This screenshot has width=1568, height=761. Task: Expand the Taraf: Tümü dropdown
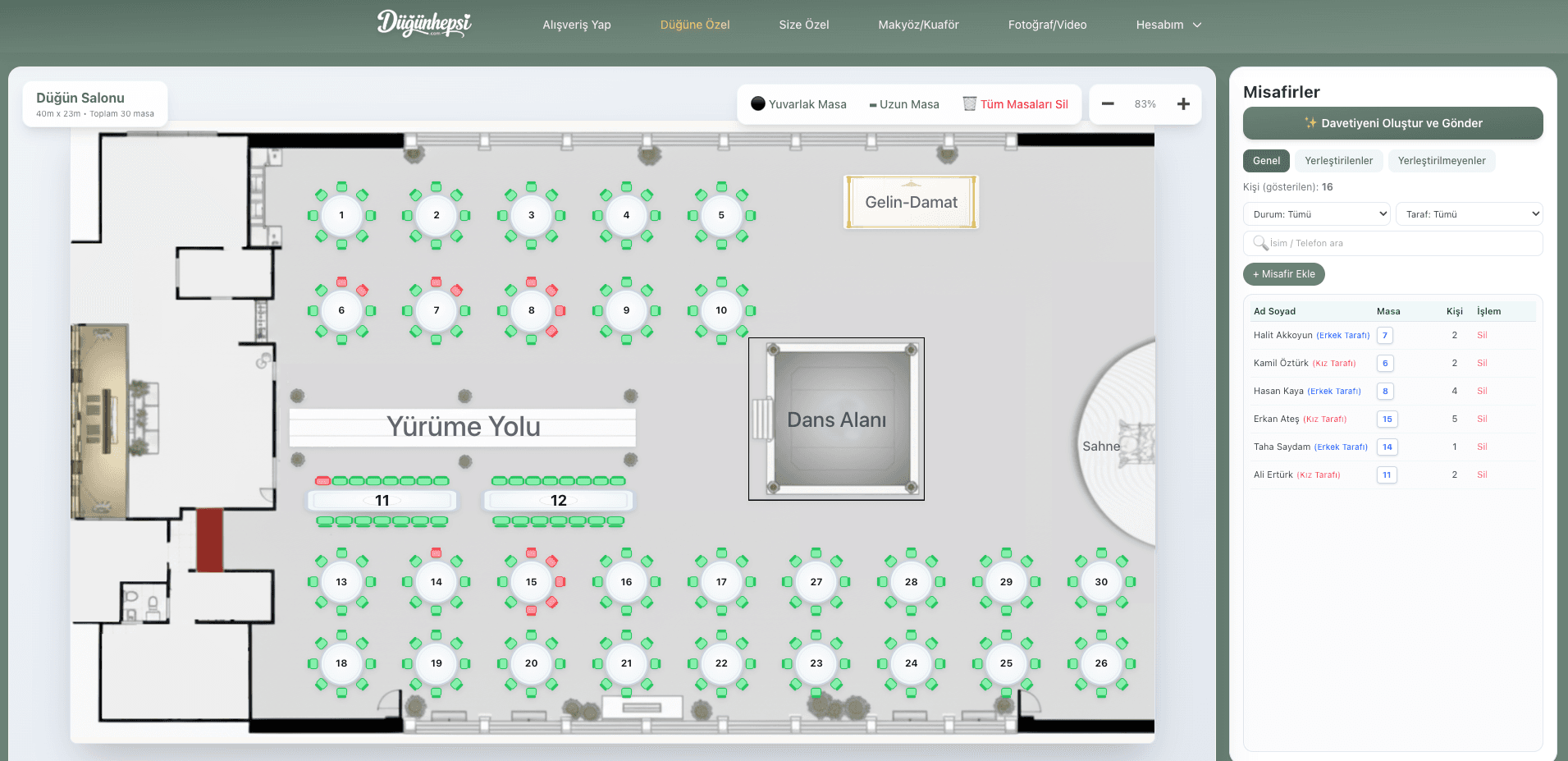[1469, 214]
